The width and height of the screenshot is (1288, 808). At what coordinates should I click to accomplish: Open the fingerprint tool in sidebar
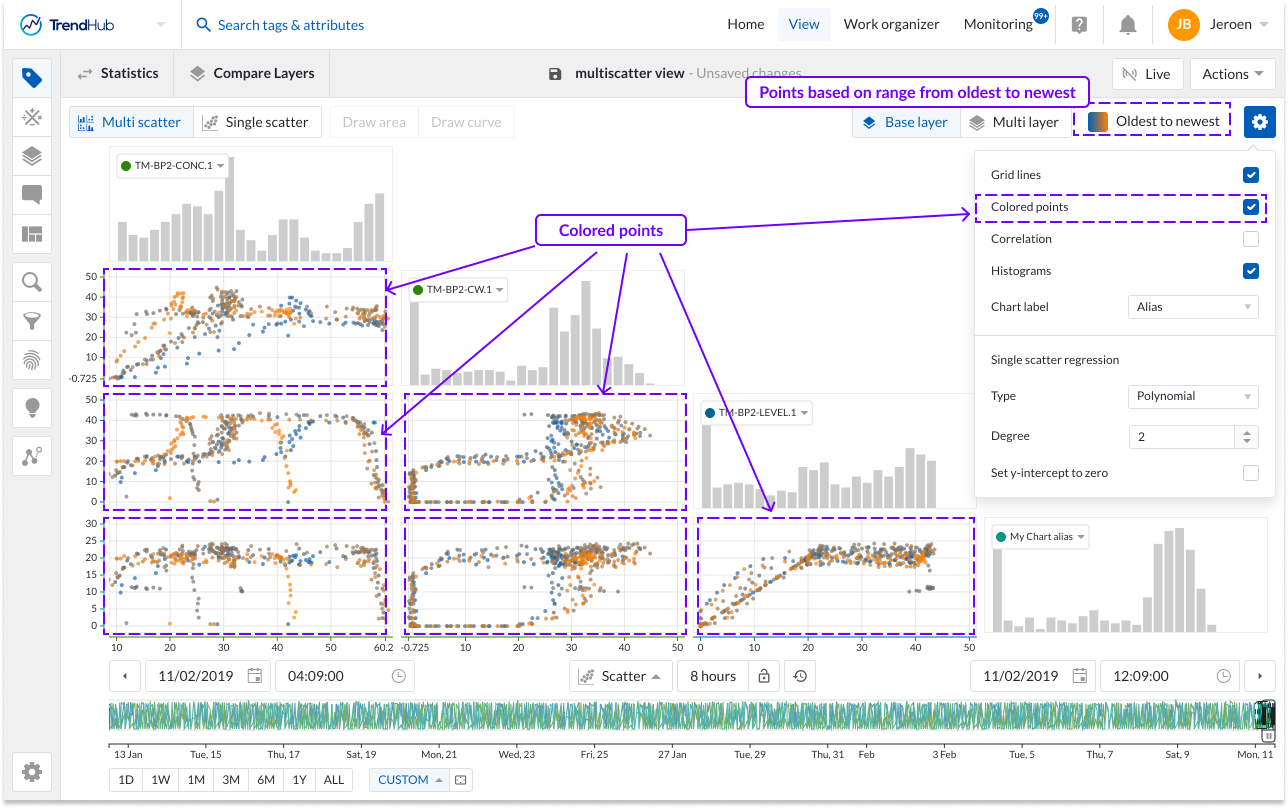(32, 359)
